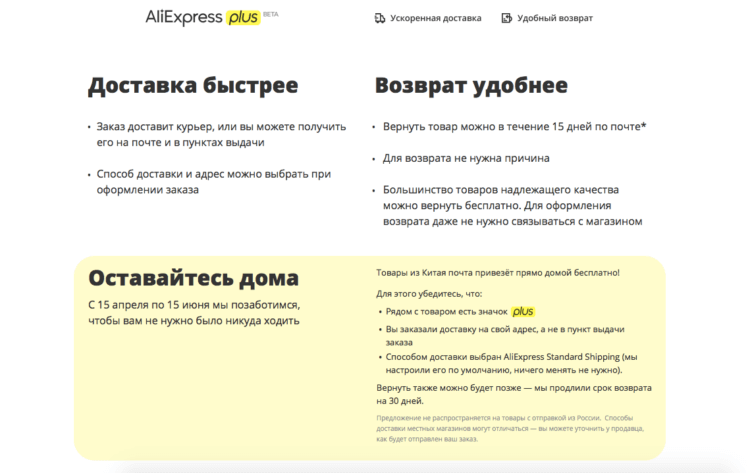Click the Оставайтесь дома heading
The width and height of the screenshot is (750, 473).
pyautogui.click(x=194, y=278)
